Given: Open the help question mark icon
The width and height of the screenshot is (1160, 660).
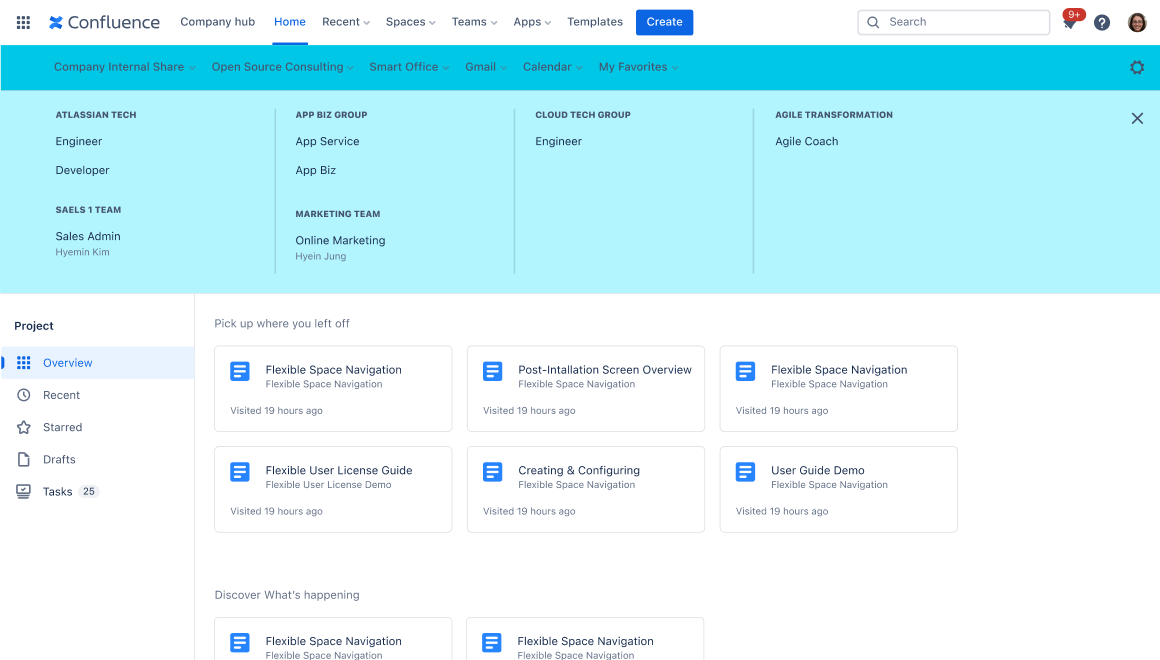Looking at the screenshot, I should (1102, 22).
